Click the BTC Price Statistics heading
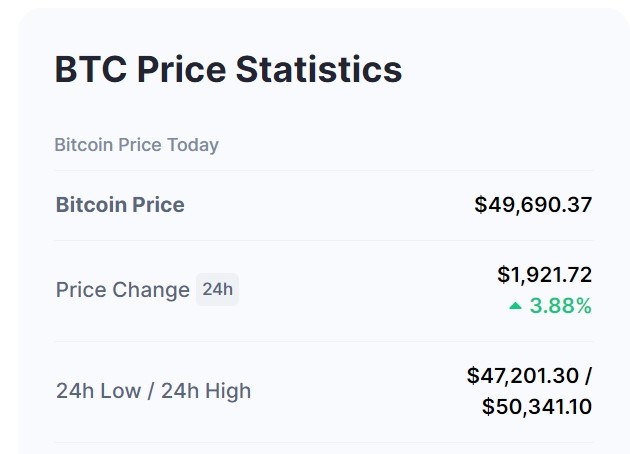The height and width of the screenshot is (454, 630). 228,69
